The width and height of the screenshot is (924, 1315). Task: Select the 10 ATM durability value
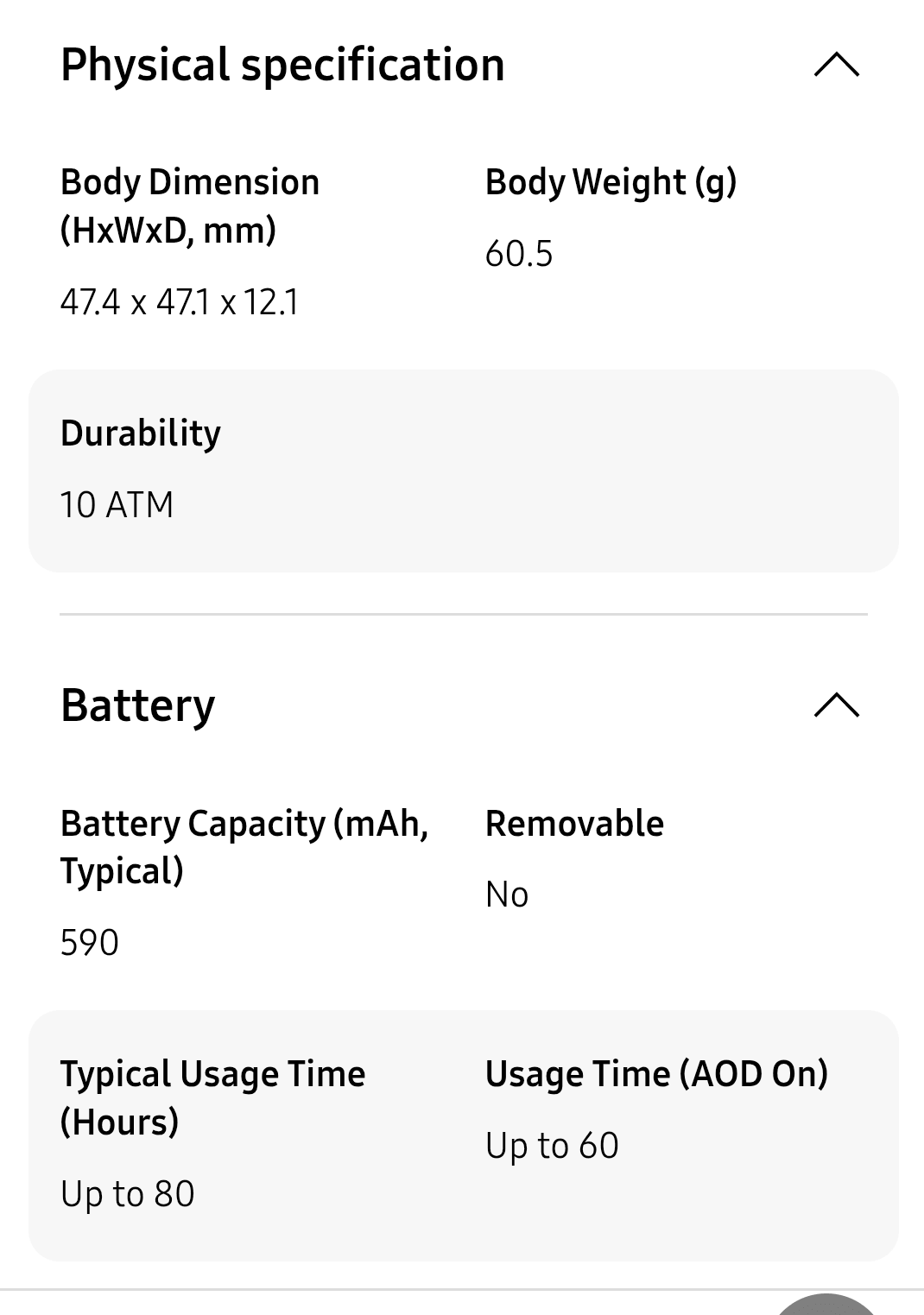pyautogui.click(x=117, y=504)
